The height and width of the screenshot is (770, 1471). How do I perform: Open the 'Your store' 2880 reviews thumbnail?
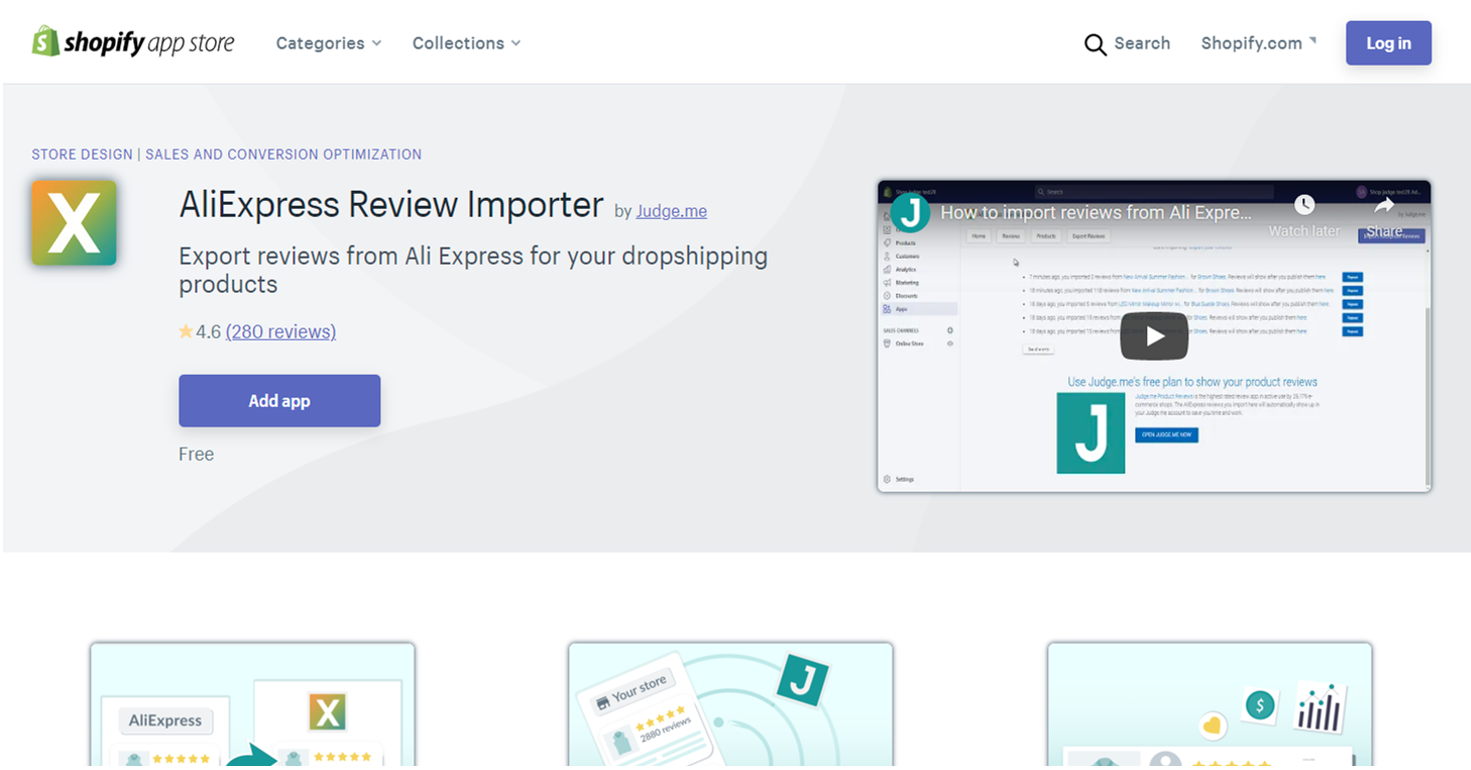click(x=730, y=705)
